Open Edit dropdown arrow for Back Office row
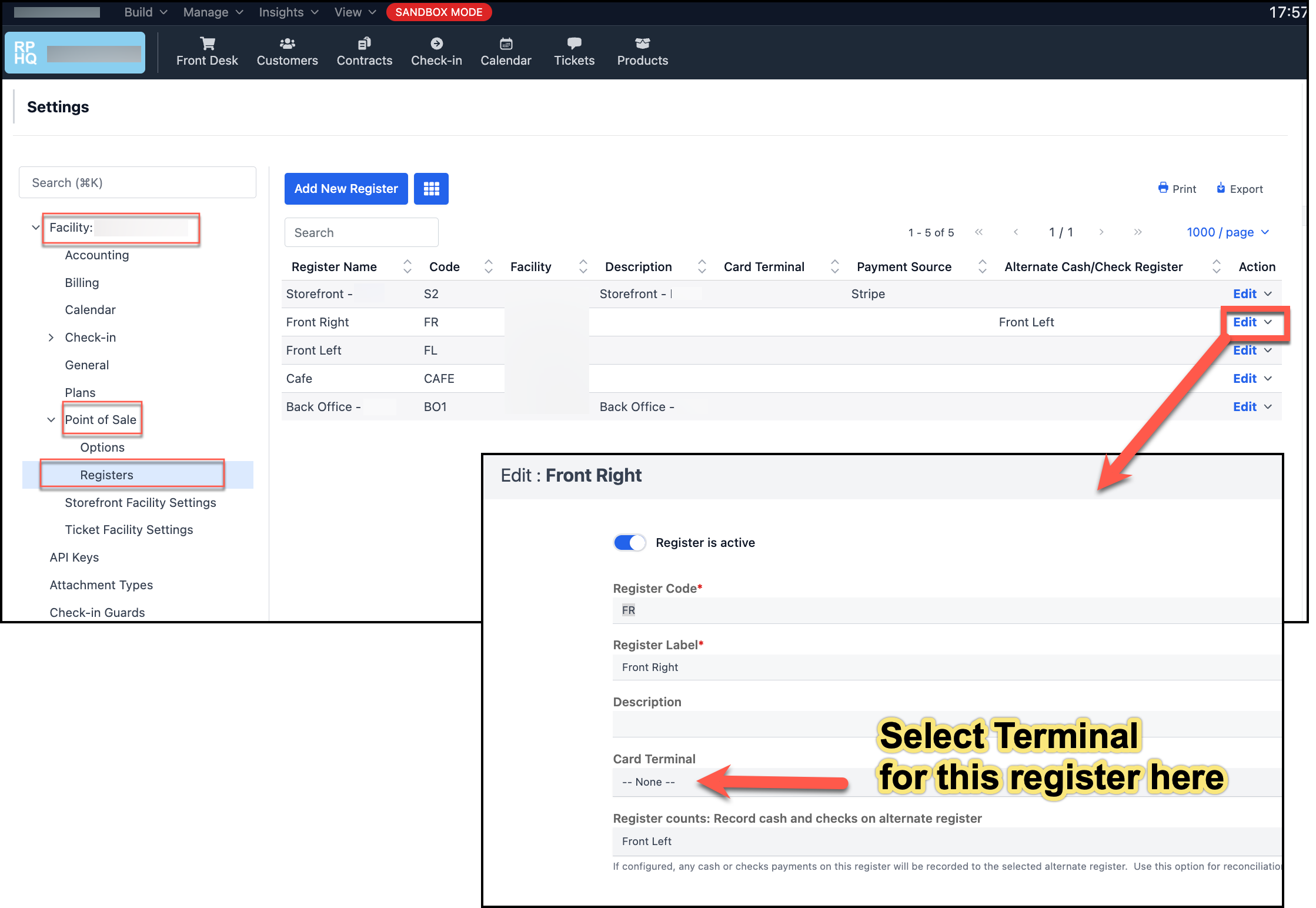The height and width of the screenshot is (908, 1316). (x=1268, y=407)
